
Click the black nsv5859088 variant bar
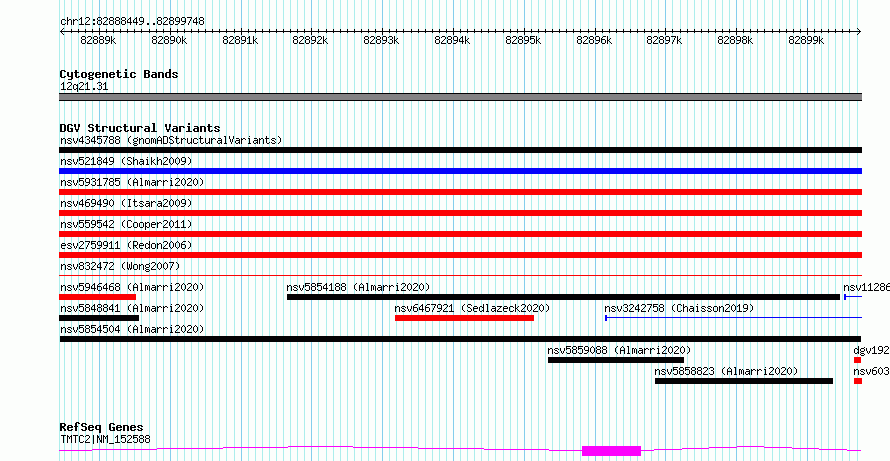coord(616,360)
